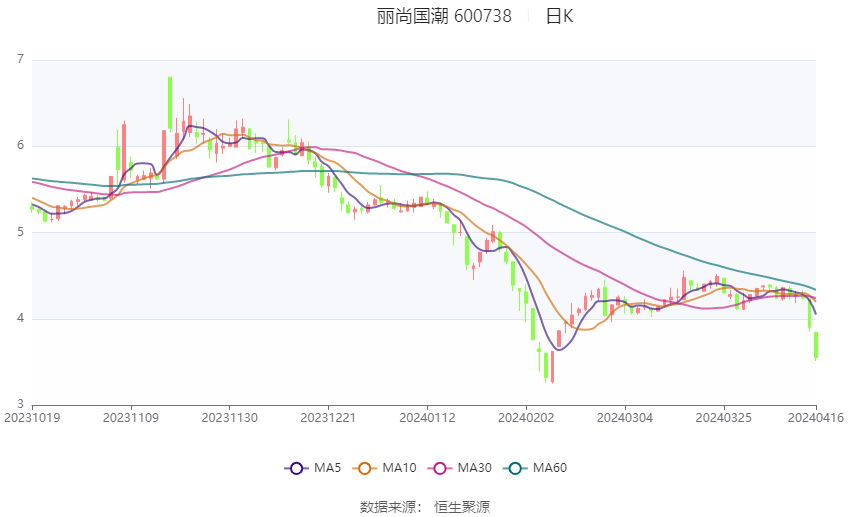Open the 恒生聚源 data source text
The width and height of the screenshot is (850, 517).
click(462, 506)
